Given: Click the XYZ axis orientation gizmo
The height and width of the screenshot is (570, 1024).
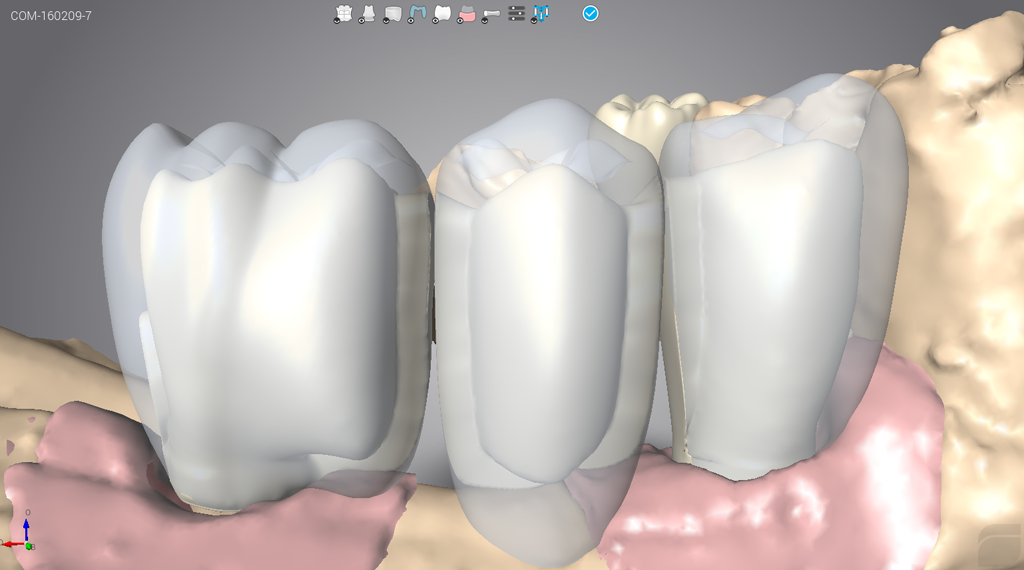Looking at the screenshot, I should point(20,532).
